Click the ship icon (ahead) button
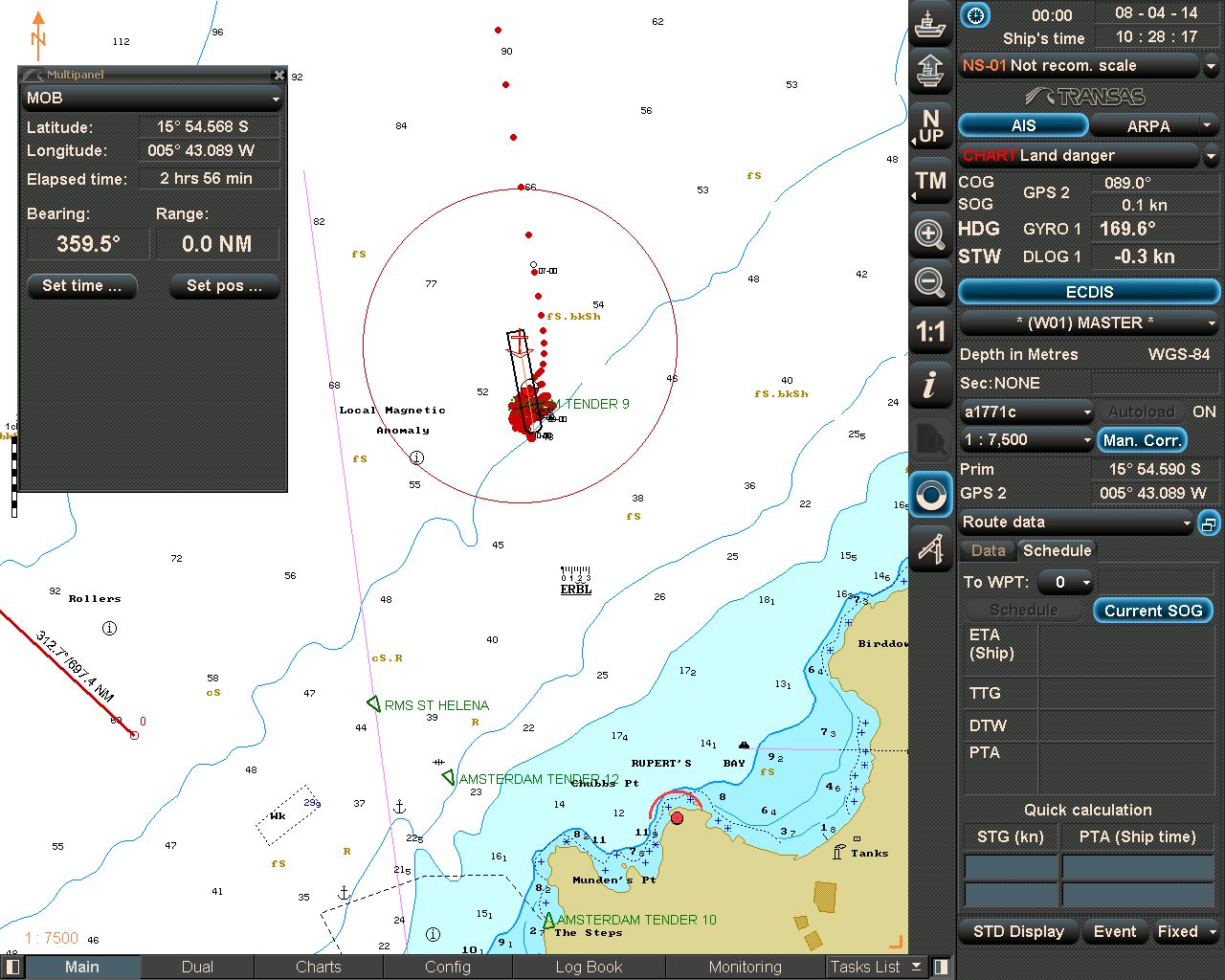Screen dimensions: 1225x980 (930, 23)
